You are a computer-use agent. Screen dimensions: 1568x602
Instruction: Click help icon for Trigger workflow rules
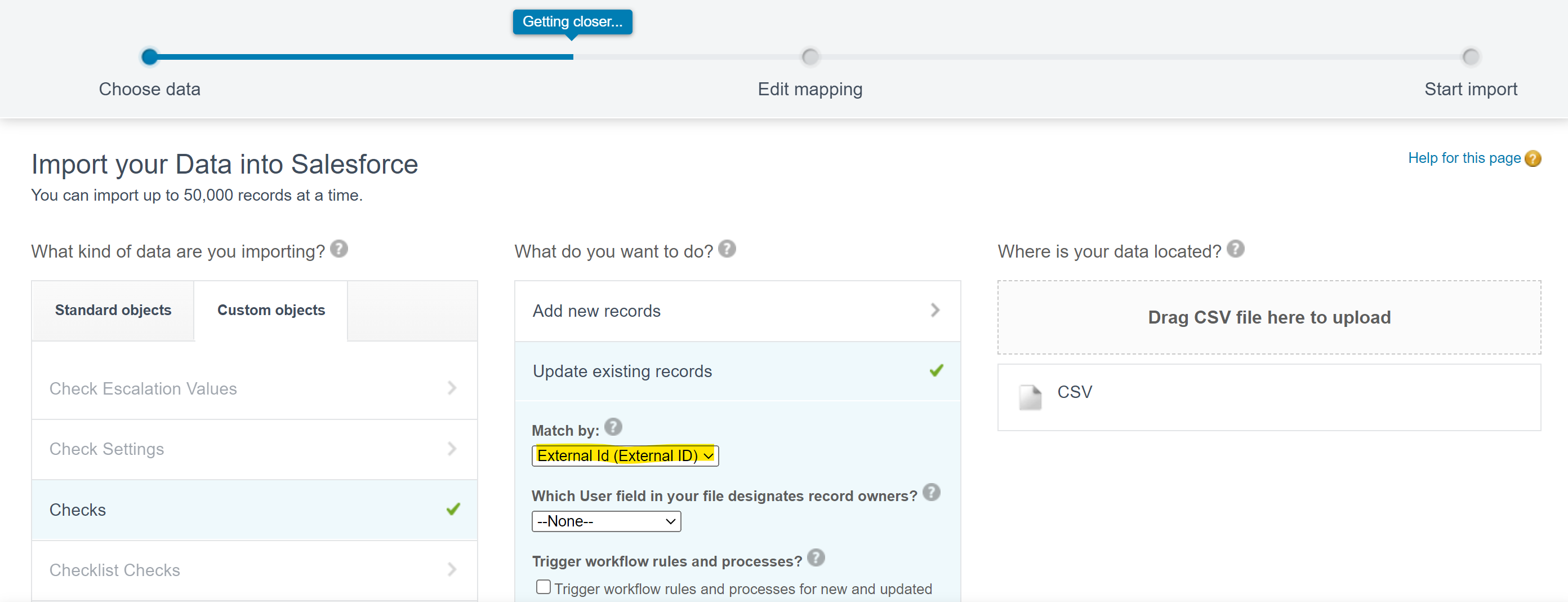[x=816, y=557]
